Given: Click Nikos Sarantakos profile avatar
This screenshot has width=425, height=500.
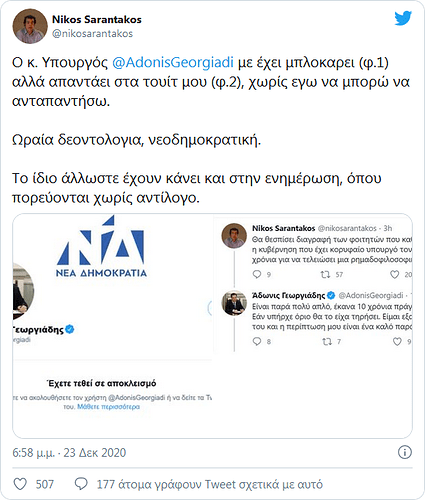Looking at the screenshot, I should [x=30, y=26].
